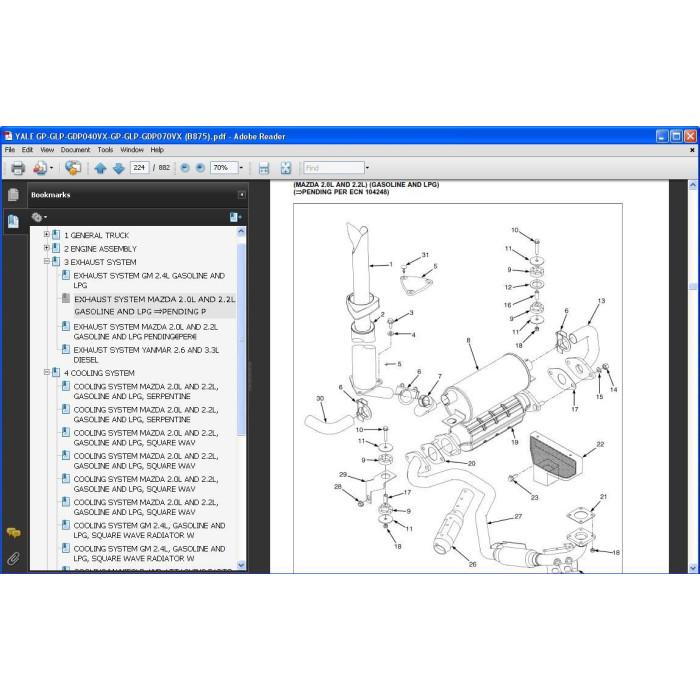Click the scrolling mode page icon
700x700 pixels.
(x=264, y=168)
